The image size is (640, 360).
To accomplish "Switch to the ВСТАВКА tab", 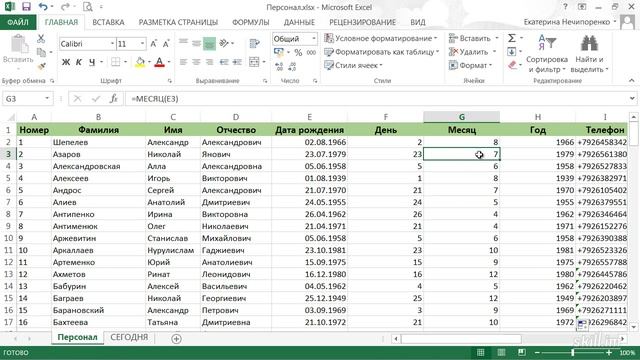I will tap(108, 22).
